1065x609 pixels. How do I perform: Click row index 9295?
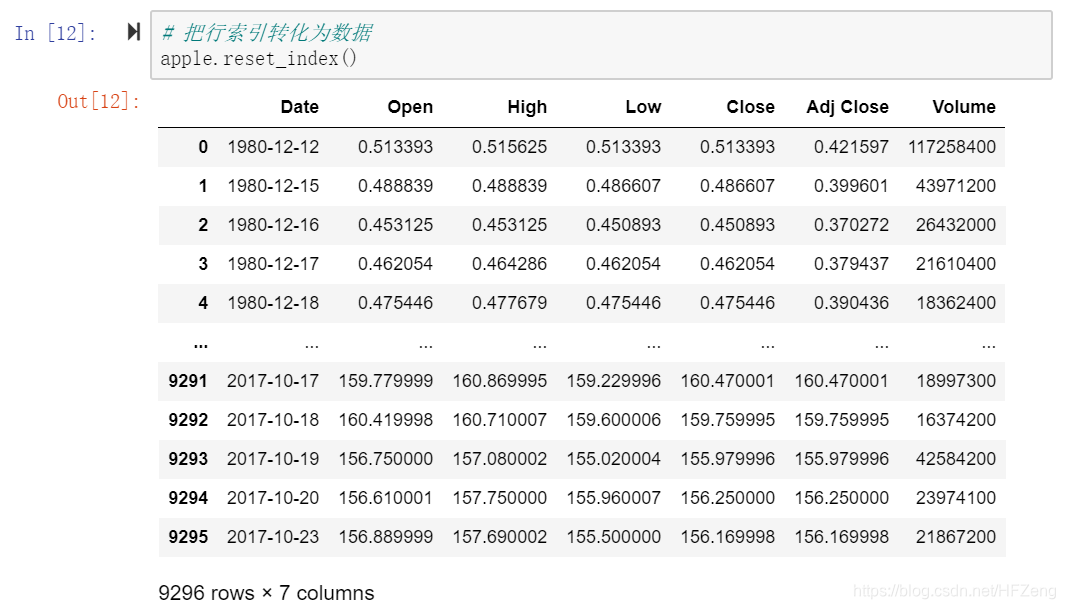click(x=188, y=536)
